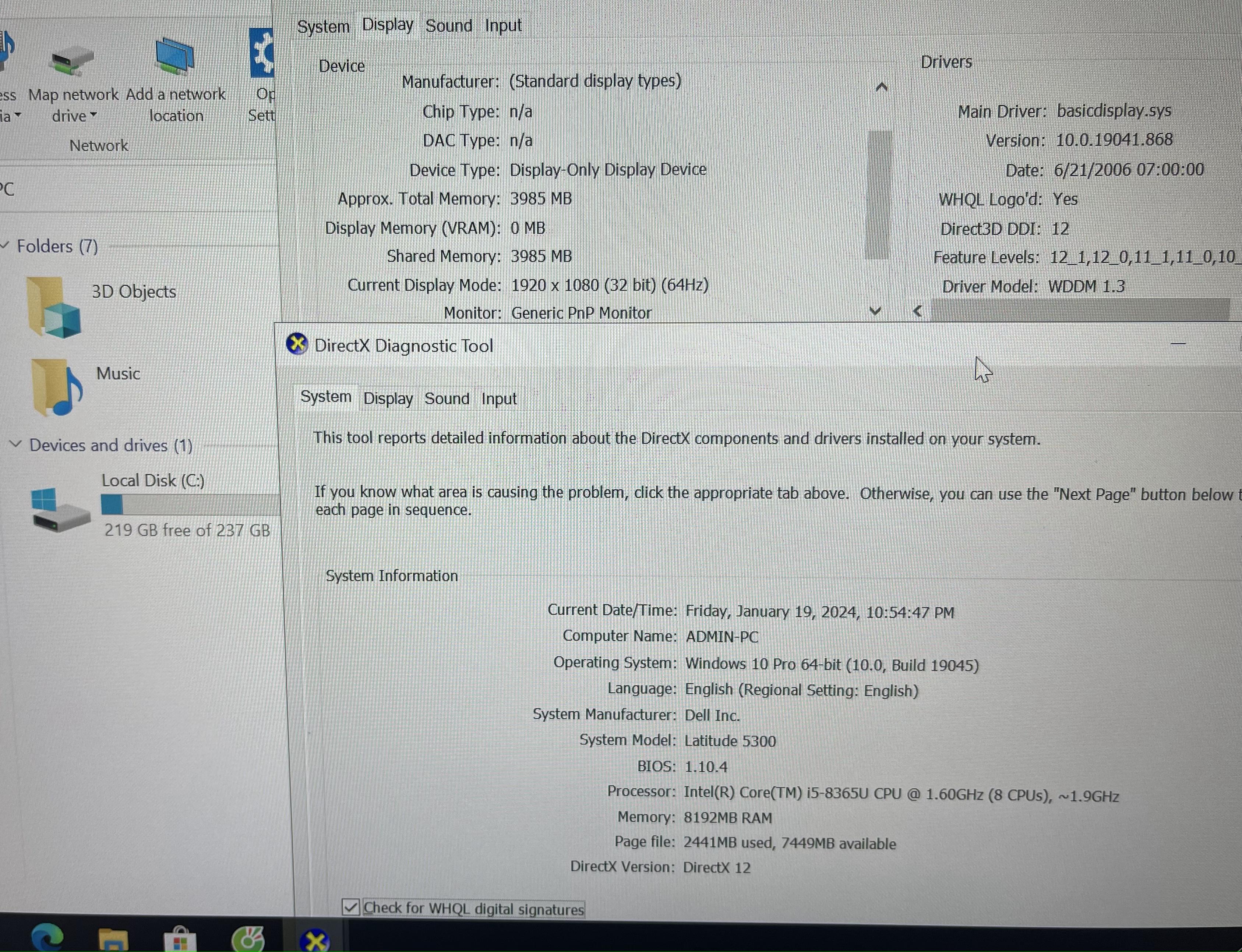Click the BIOS value 1.10.4

click(x=706, y=767)
